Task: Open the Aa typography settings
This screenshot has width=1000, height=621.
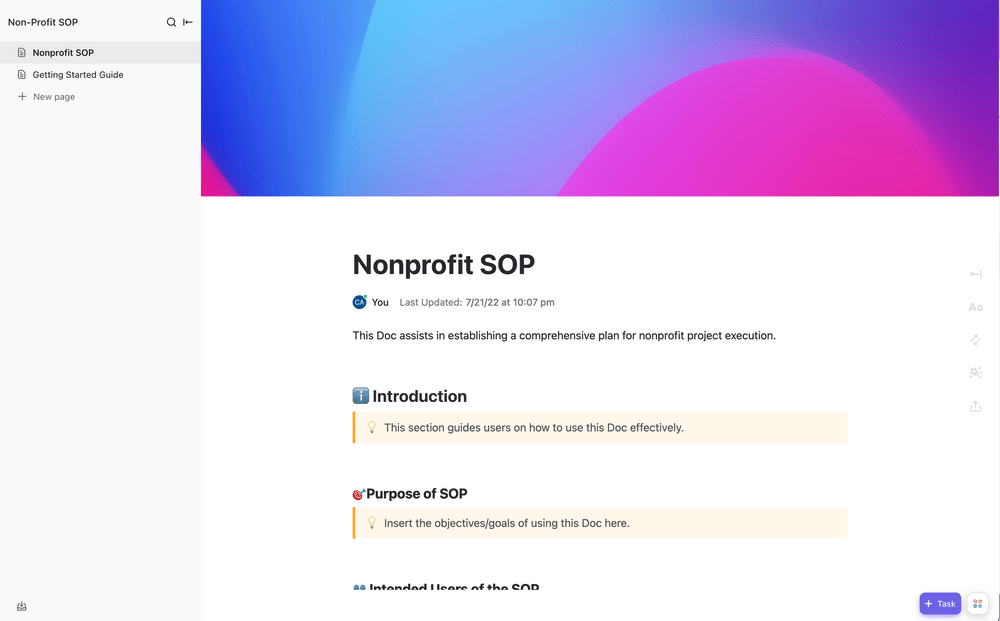Action: 975,307
